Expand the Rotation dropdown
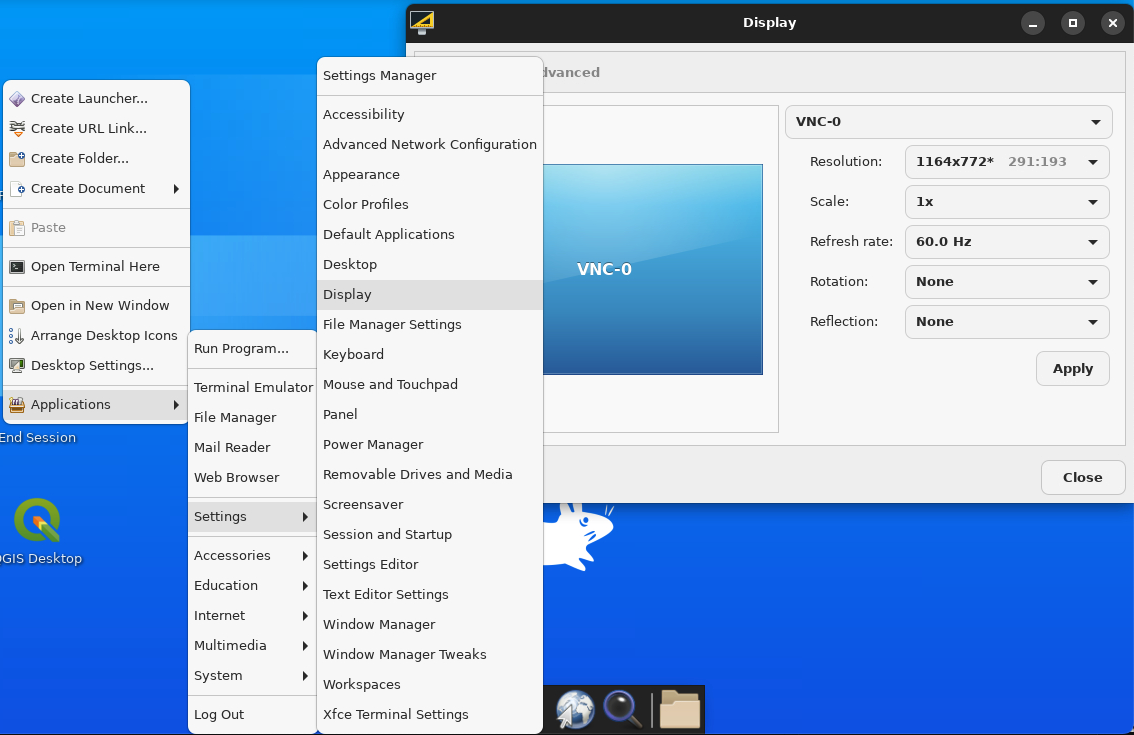Image resolution: width=1134 pixels, height=735 pixels. pyautogui.click(x=1006, y=282)
